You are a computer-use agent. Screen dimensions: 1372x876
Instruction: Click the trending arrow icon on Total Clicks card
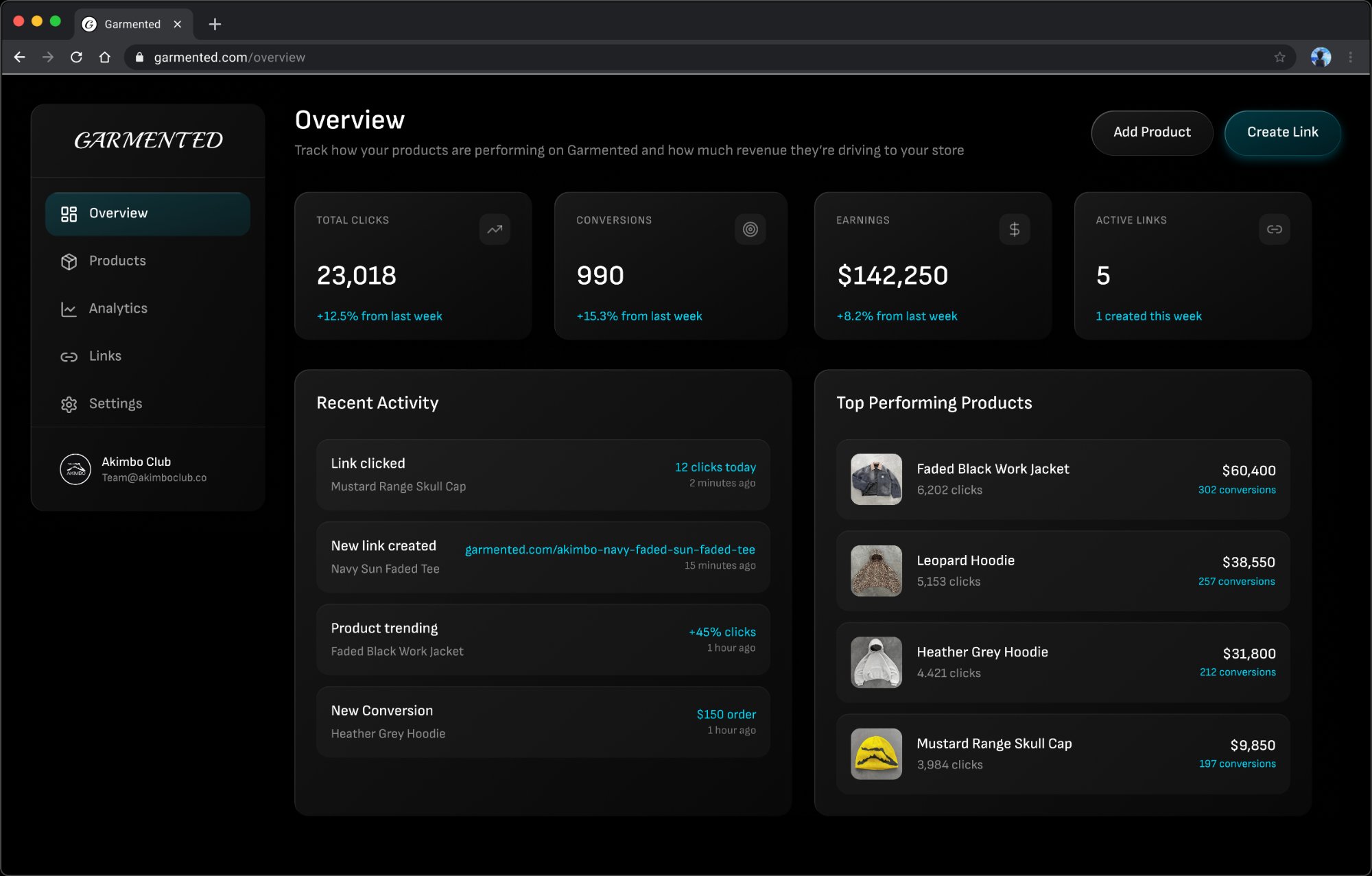pyautogui.click(x=495, y=230)
